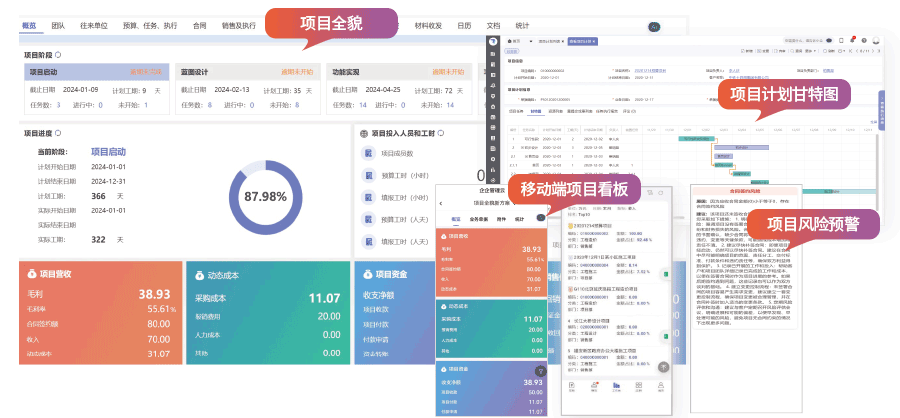
Task: Click the 项目营收 money bag icon
Action: [x=31, y=272]
